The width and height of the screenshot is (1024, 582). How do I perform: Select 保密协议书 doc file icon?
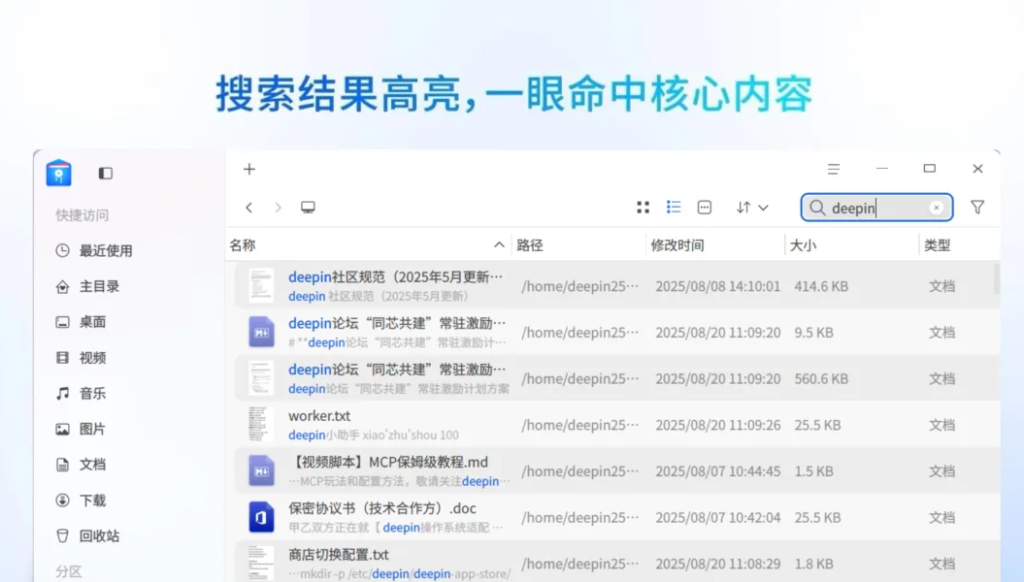[x=261, y=517]
